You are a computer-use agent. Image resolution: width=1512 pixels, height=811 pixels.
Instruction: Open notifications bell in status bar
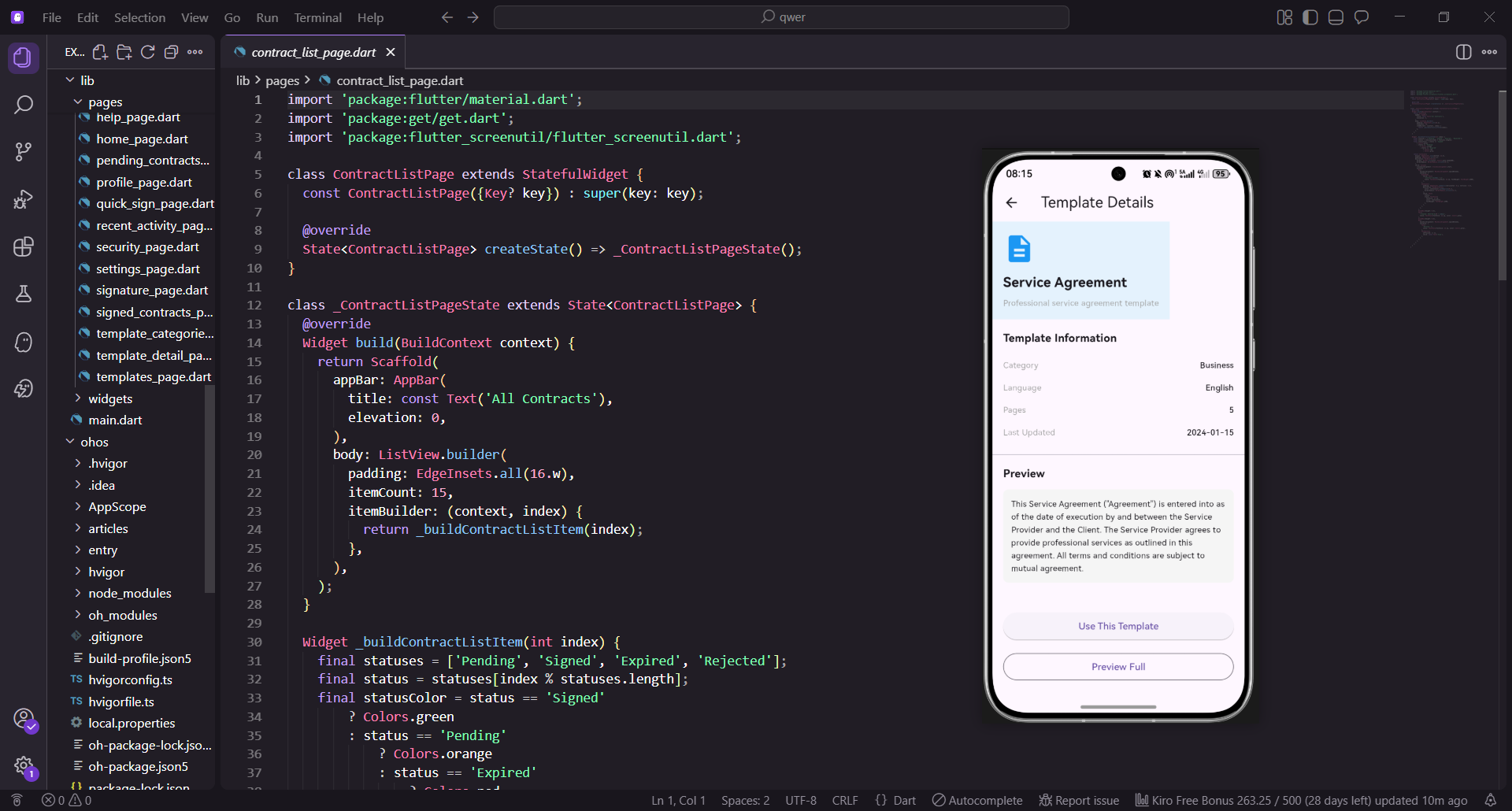(1490, 800)
